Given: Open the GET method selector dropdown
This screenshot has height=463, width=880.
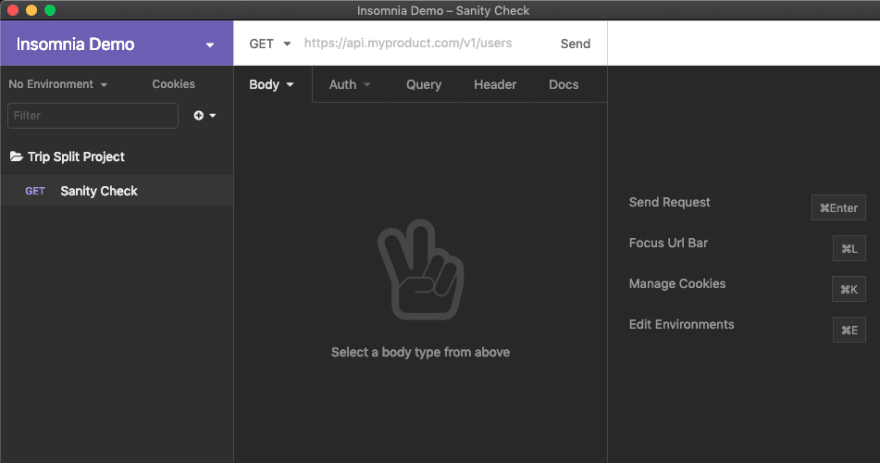Looking at the screenshot, I should pos(270,44).
